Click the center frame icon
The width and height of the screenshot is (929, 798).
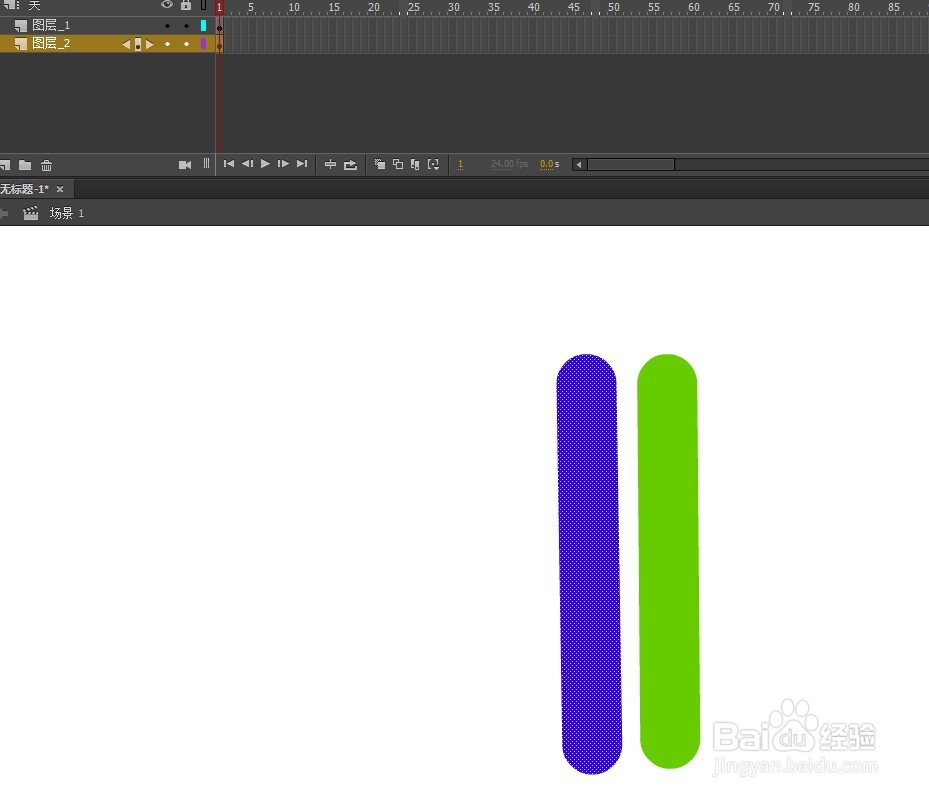(330, 165)
